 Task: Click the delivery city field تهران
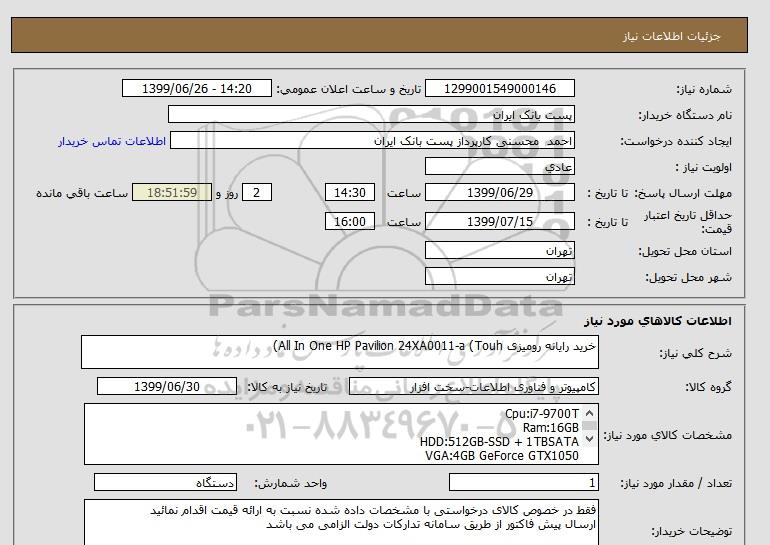pos(499,276)
